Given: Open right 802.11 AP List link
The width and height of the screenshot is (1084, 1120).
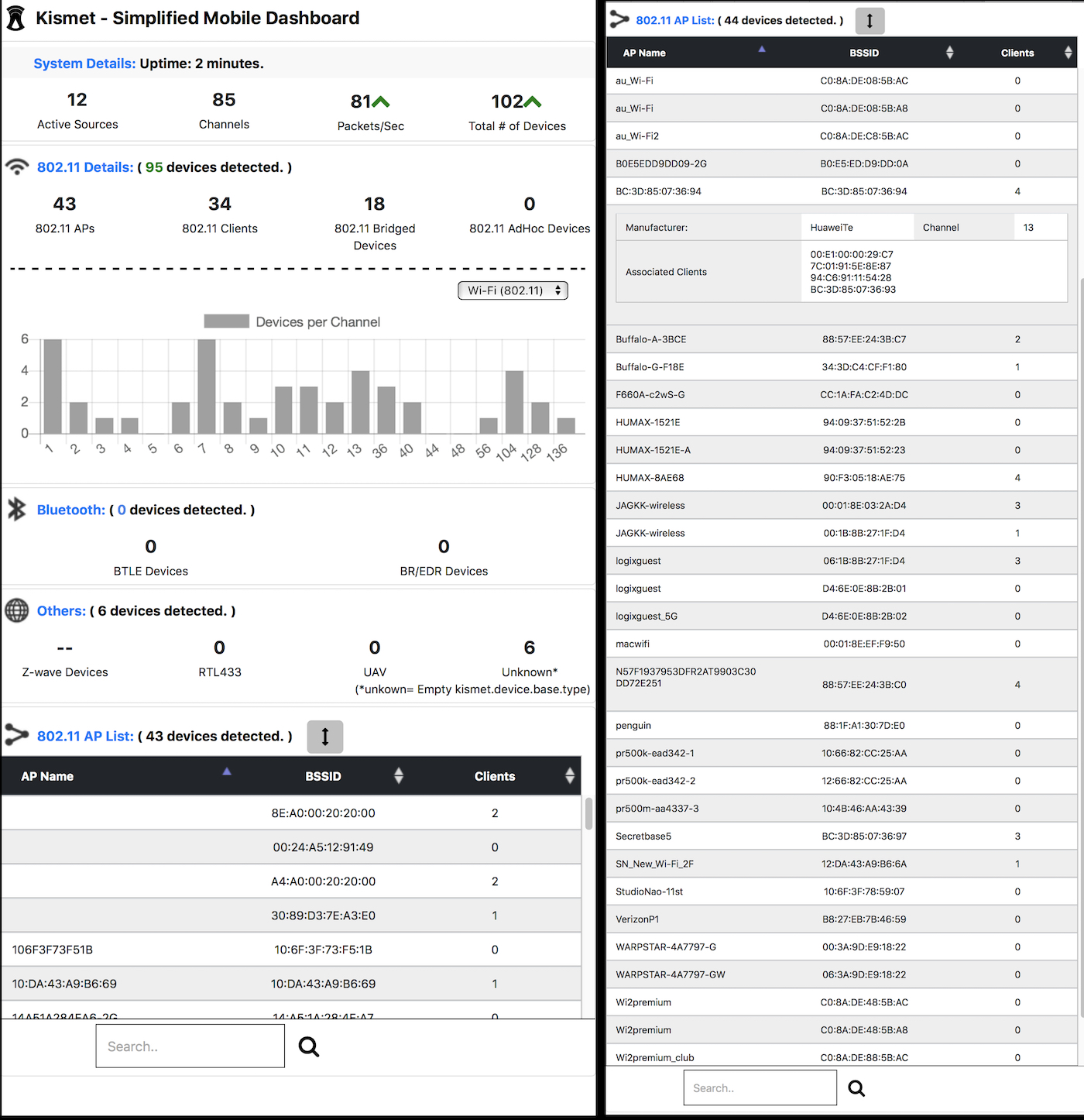Looking at the screenshot, I should [x=675, y=20].
